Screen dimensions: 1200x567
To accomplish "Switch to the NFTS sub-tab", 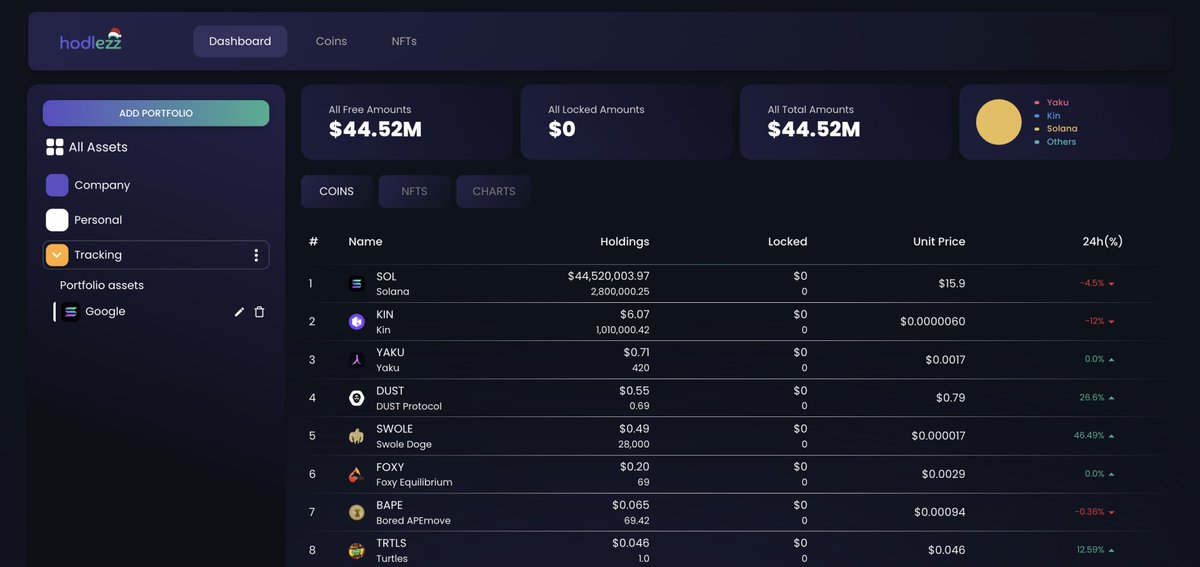I will tap(414, 191).
